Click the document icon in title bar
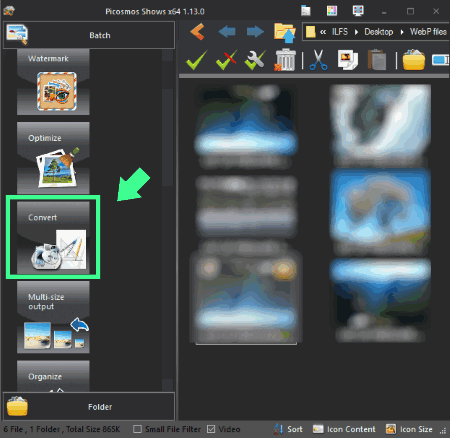 click(306, 11)
